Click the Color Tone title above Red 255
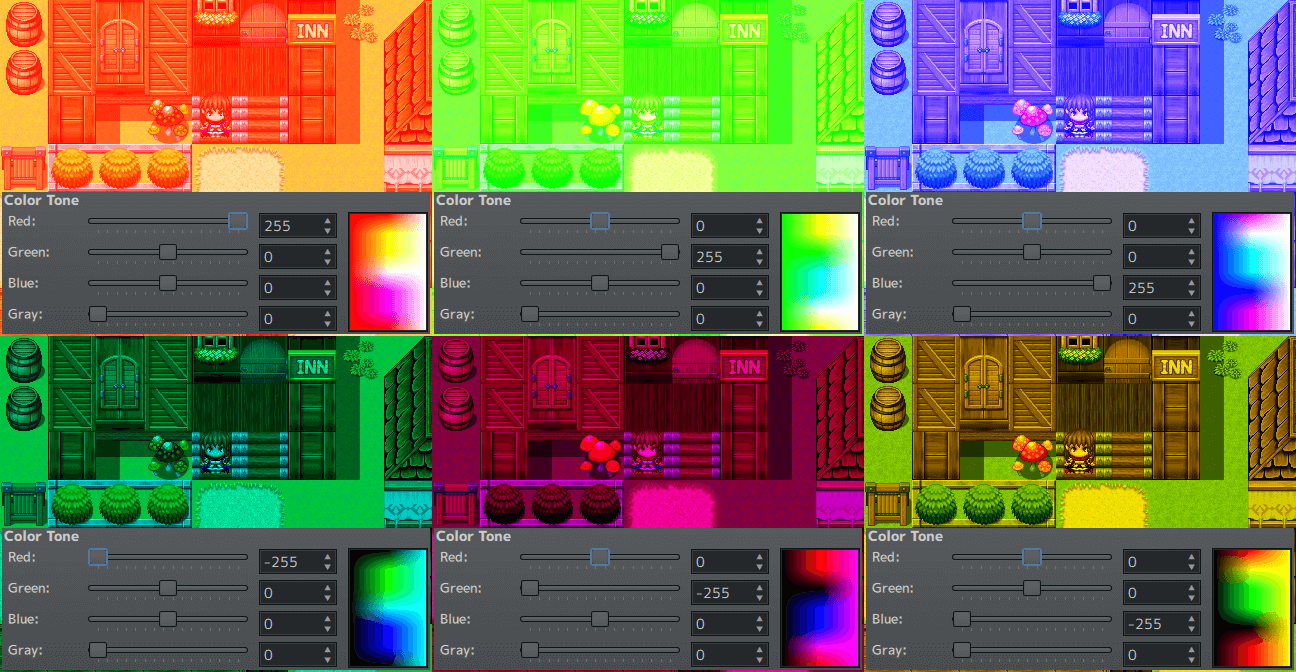Screen dimensions: 1296x672 point(41,200)
